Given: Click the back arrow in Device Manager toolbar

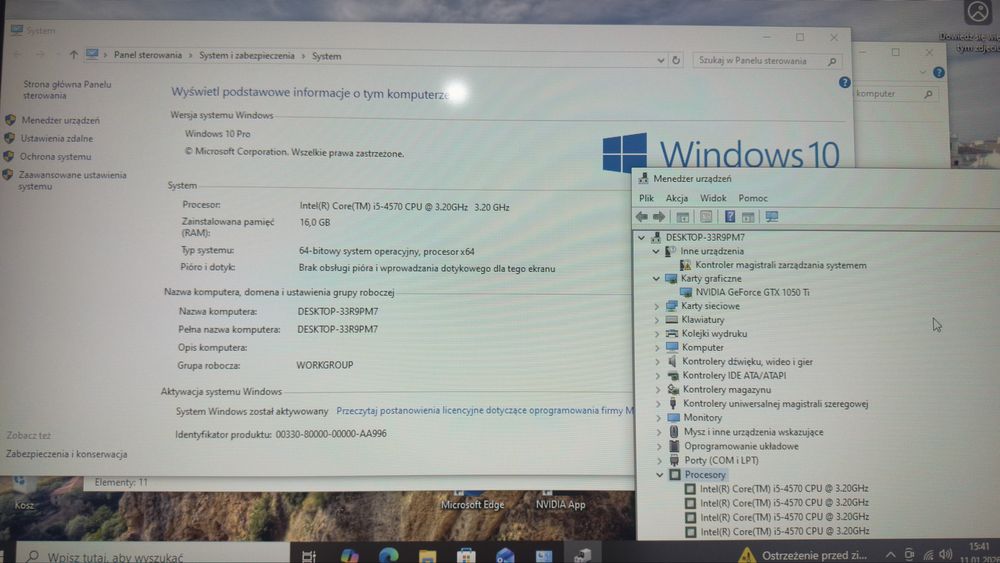Looking at the screenshot, I should click(642, 217).
